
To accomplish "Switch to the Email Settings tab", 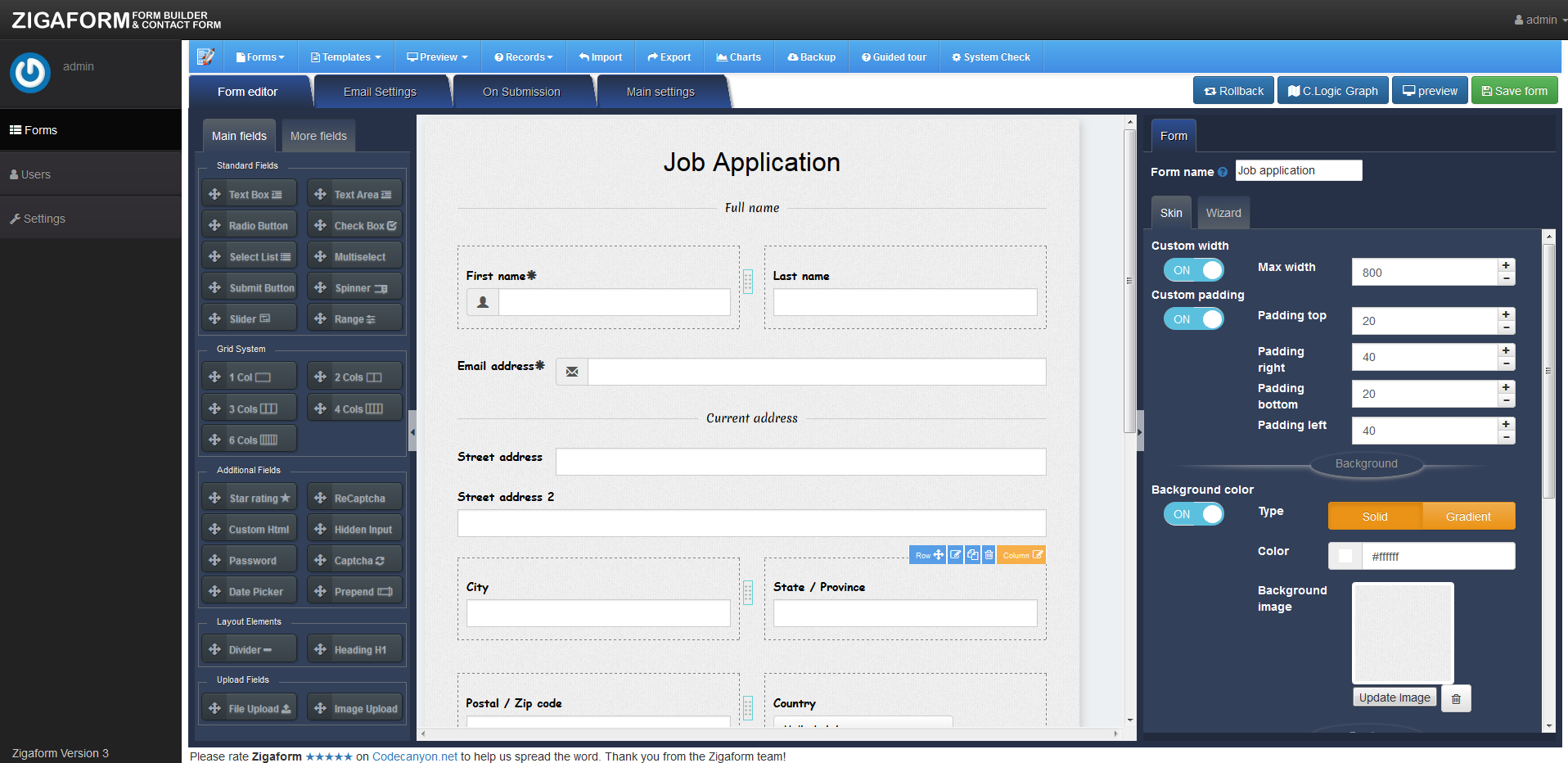I will tap(381, 92).
